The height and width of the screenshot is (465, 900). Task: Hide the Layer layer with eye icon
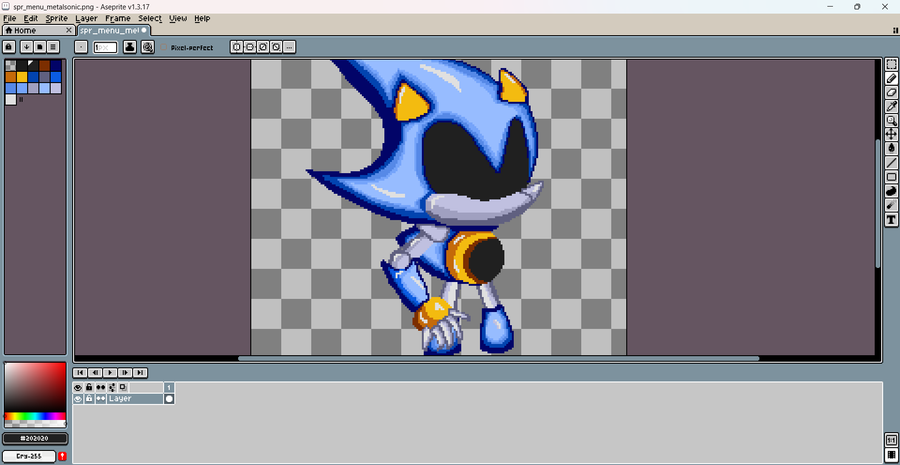78,398
